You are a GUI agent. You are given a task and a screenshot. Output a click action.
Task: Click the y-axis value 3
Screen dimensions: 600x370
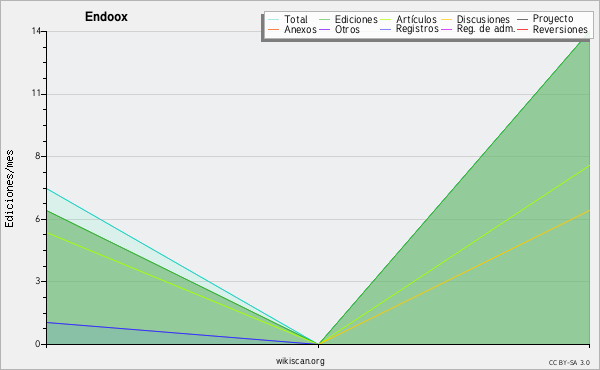(x=38, y=281)
